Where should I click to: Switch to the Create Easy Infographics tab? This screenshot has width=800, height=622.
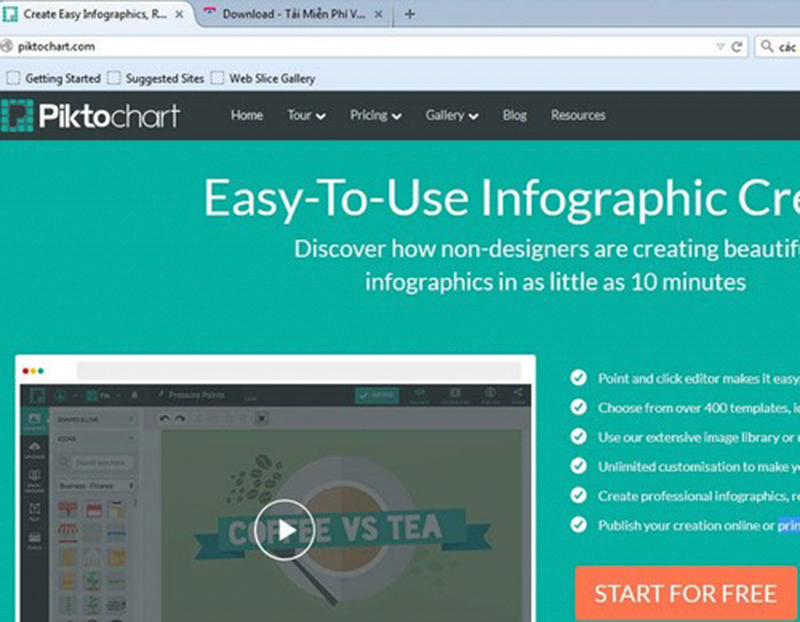tap(94, 14)
